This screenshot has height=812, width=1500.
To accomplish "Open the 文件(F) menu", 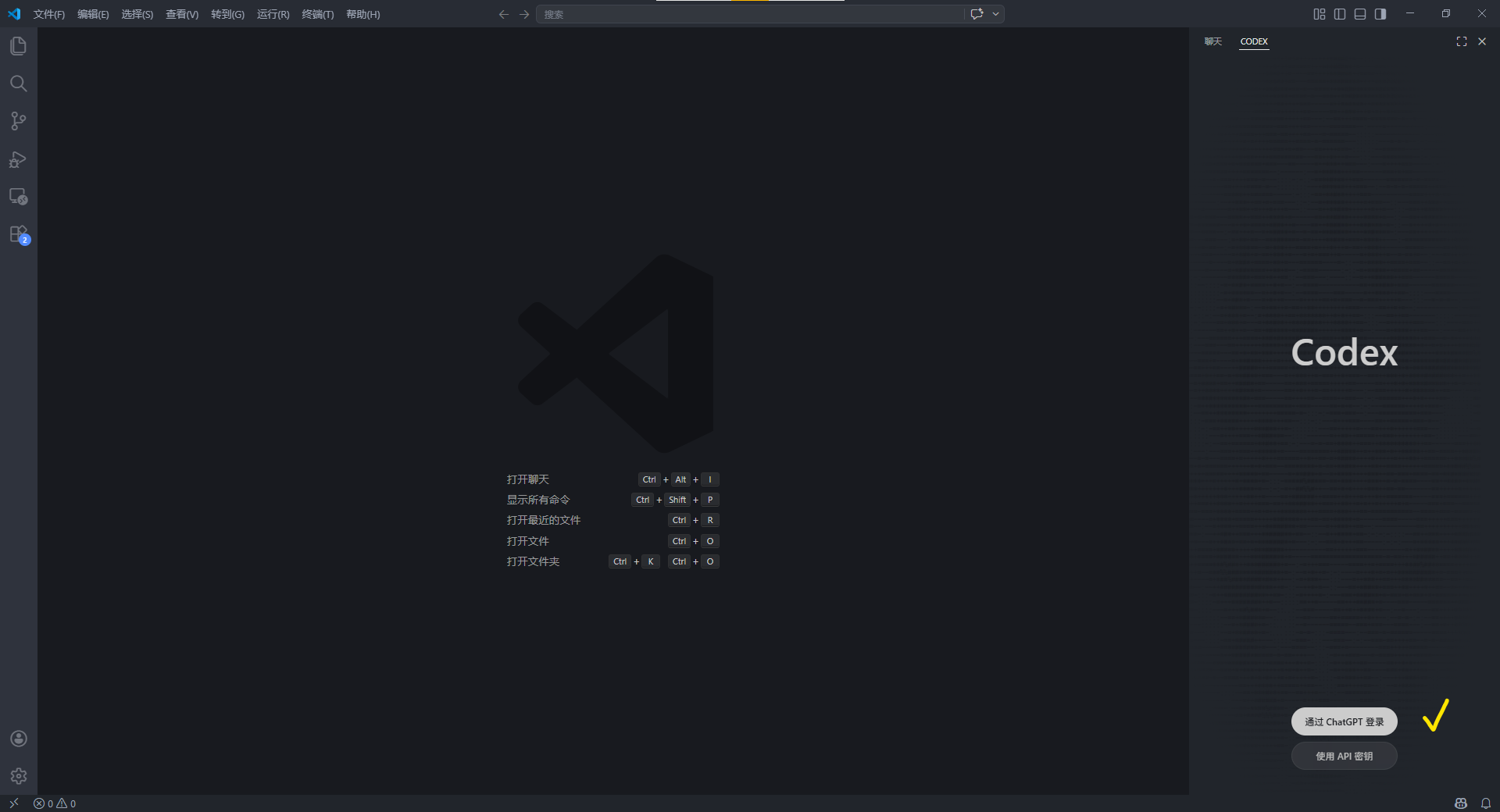I will 48,14.
